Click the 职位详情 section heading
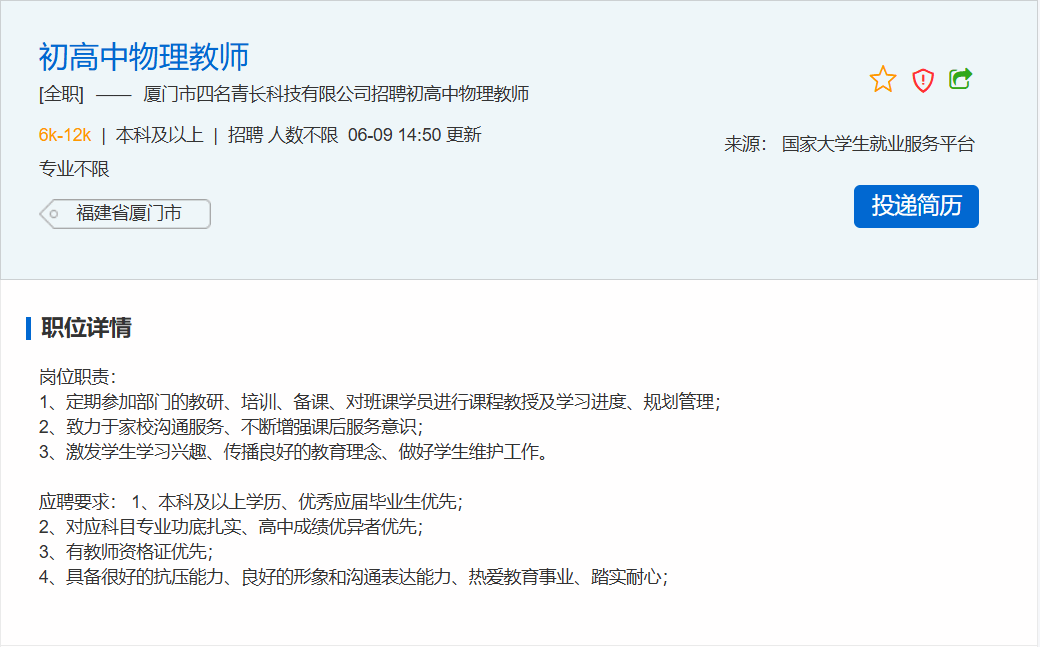The height and width of the screenshot is (647, 1040). pos(86,328)
